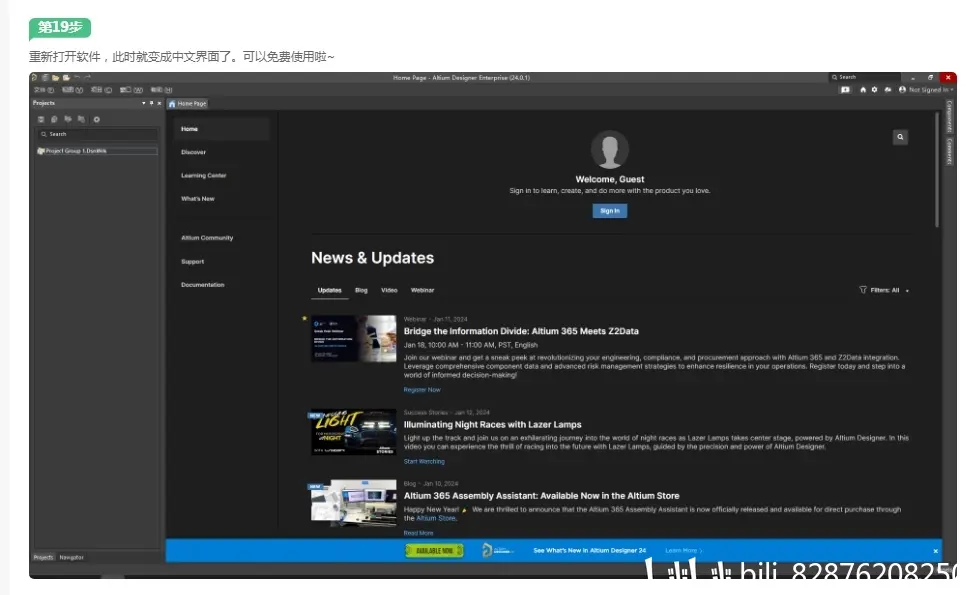Close the blue What's New banner
The width and height of the screenshot is (967, 595).
point(935,551)
